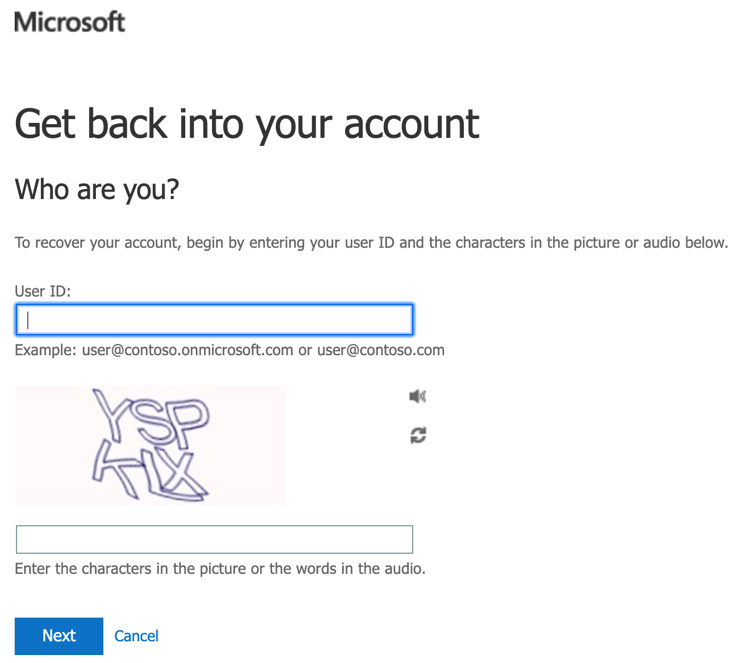Screen dimensions: 741x663
Task: Cancel the account recovery
Action: click(136, 636)
